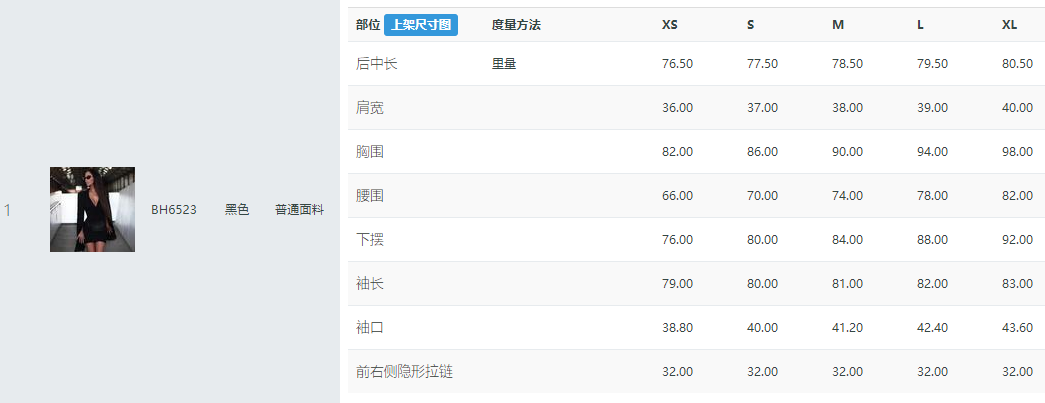Select the 前右侧隐形拉链 row label
1045x403 pixels.
(x=405, y=372)
